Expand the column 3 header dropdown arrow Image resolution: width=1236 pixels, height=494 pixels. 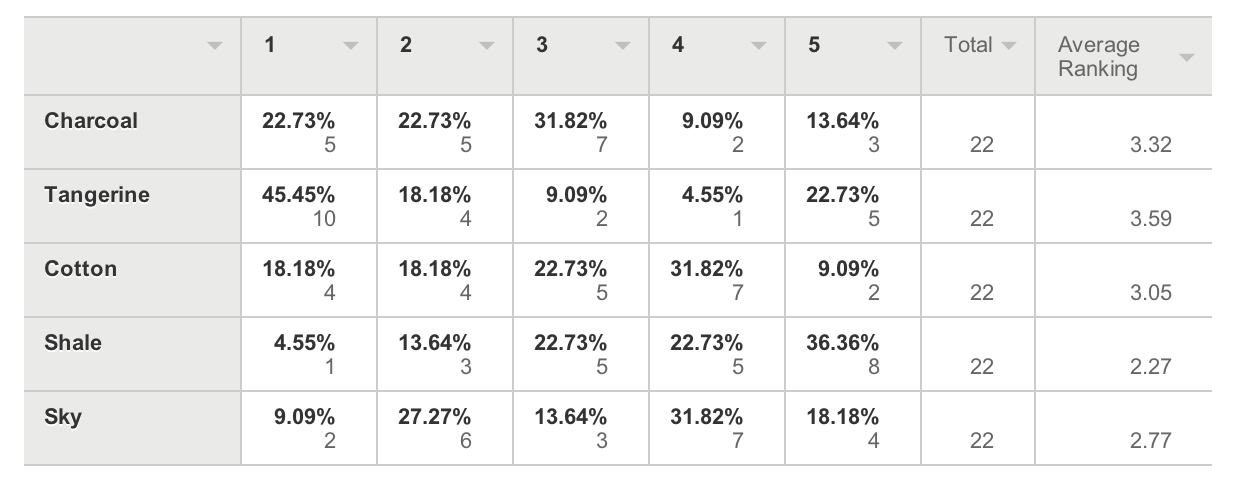pos(622,46)
